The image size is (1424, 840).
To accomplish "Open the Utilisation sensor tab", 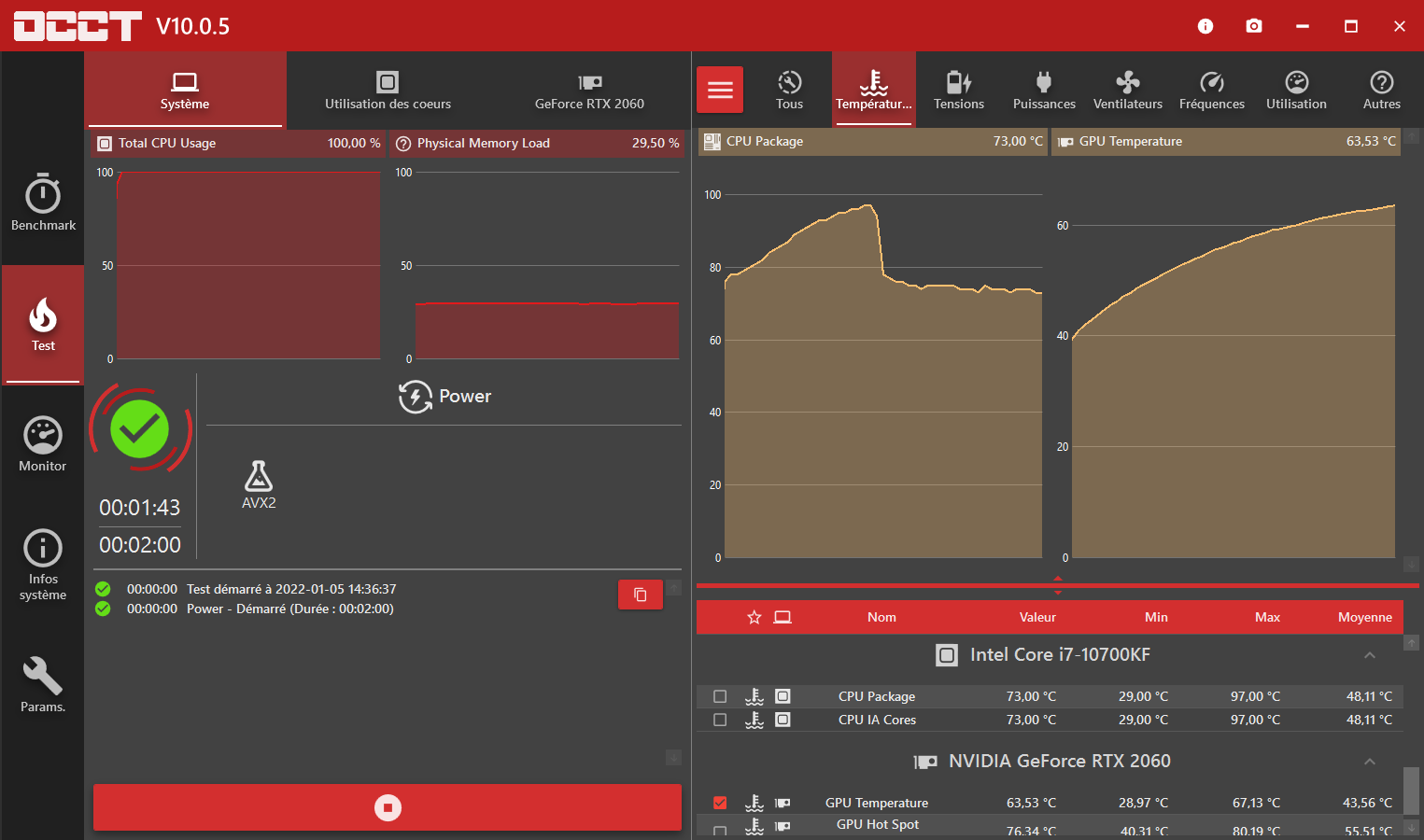I will point(1296,90).
